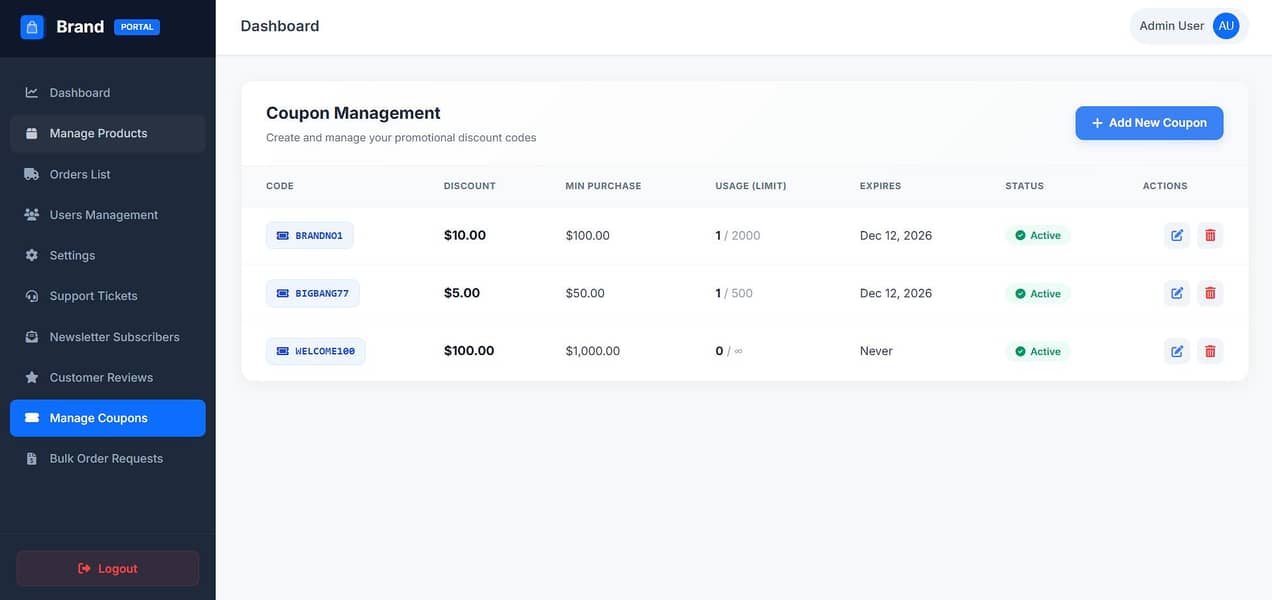Open Manage Products in the sidebar

click(x=108, y=133)
